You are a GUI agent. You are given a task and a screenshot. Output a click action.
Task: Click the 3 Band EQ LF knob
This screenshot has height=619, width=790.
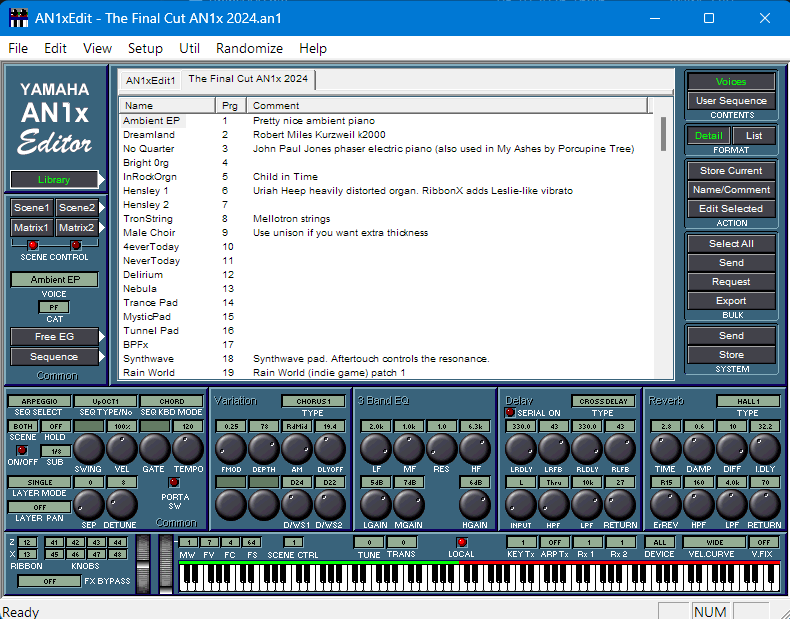tap(376, 448)
